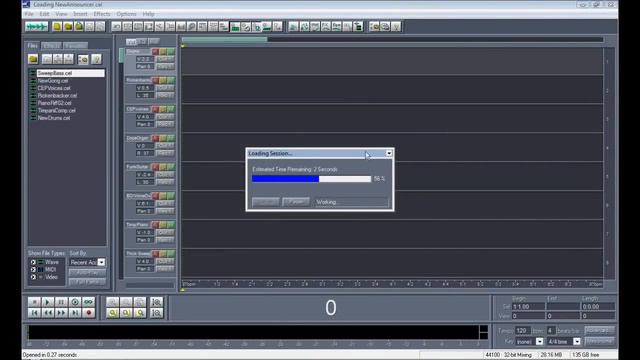Open the File menu
The image size is (640, 360).
tap(29, 14)
